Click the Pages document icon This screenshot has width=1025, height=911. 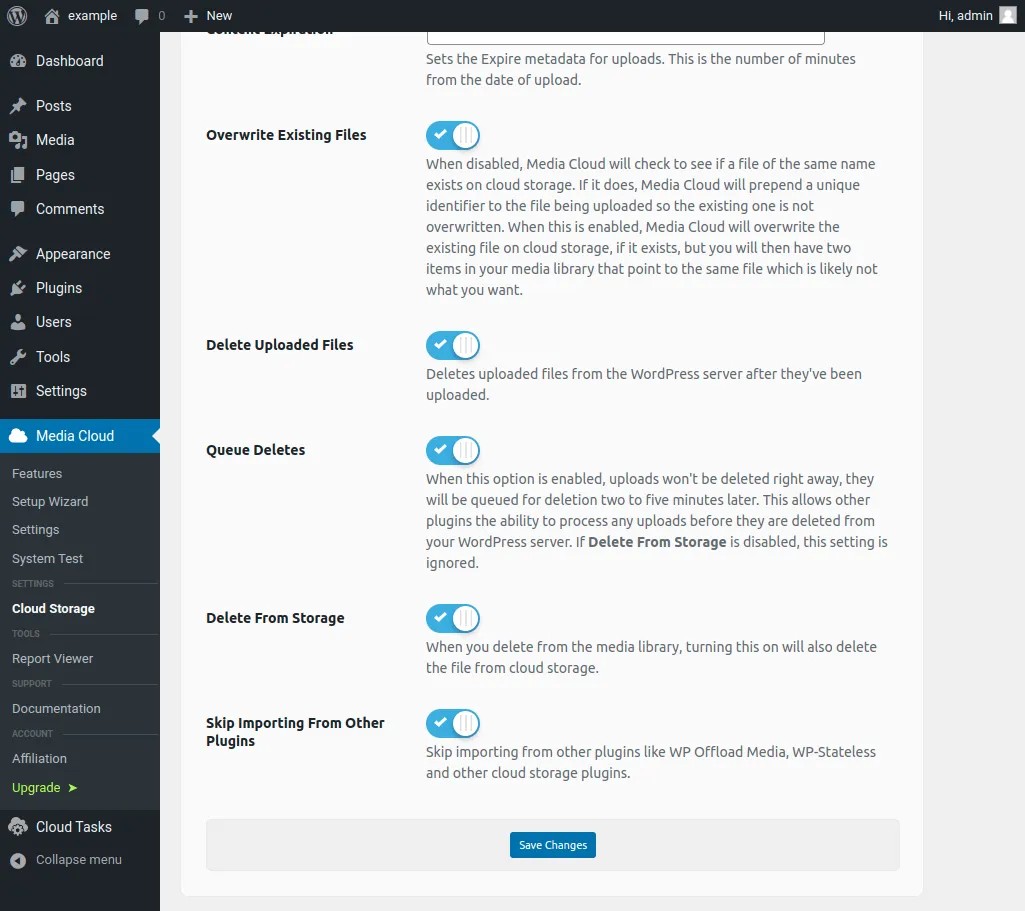tap(18, 174)
